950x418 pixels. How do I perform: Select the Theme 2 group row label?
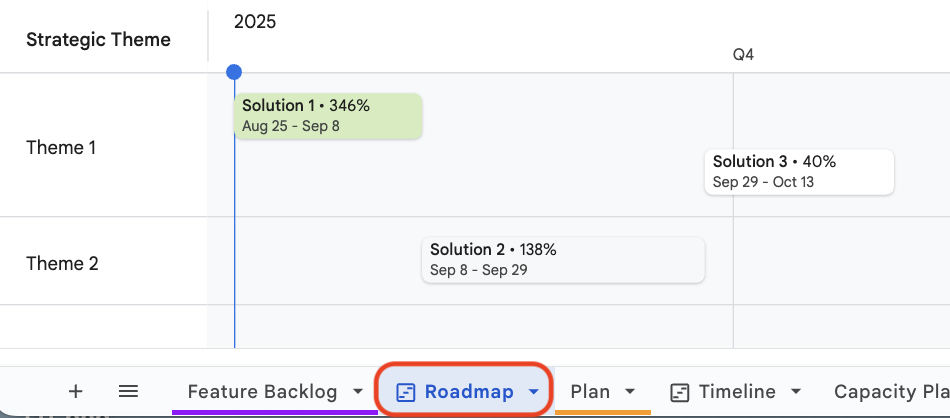[x=62, y=264]
